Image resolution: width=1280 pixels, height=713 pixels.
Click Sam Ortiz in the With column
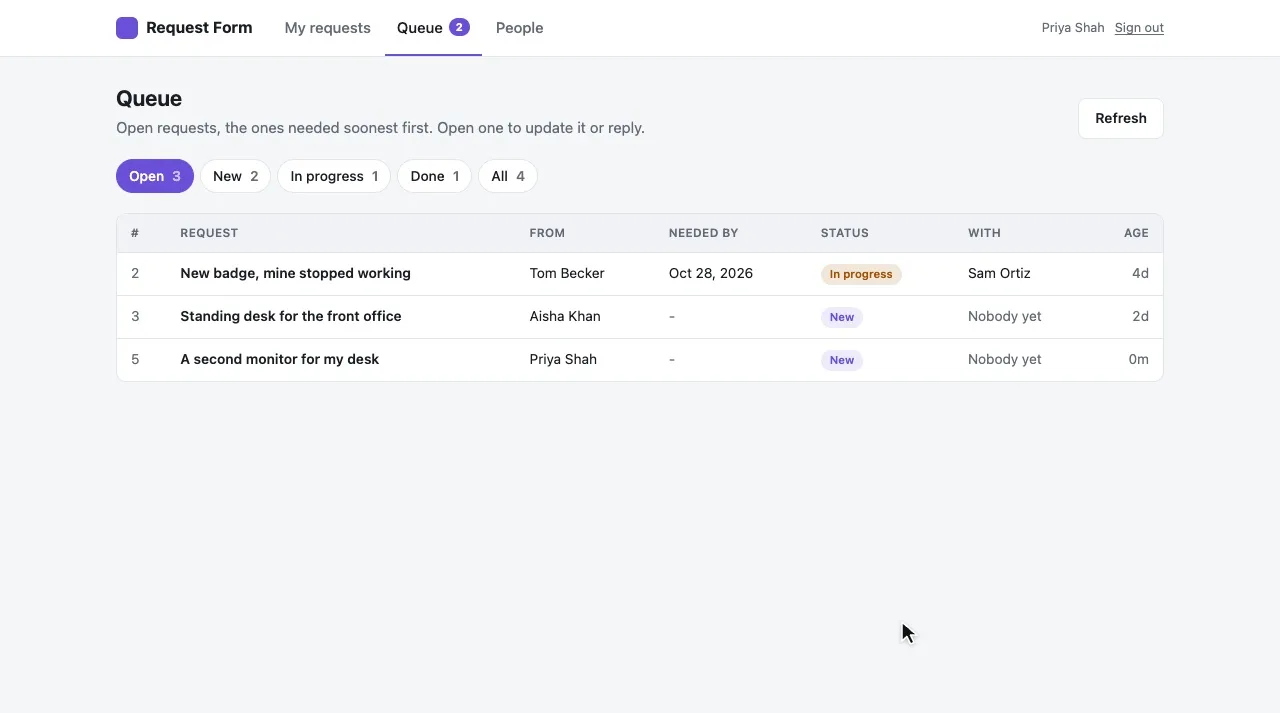[x=999, y=273]
